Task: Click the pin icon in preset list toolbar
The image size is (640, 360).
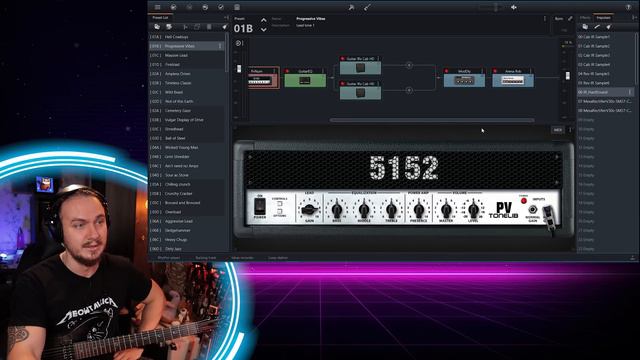Action: pyautogui.click(x=224, y=27)
